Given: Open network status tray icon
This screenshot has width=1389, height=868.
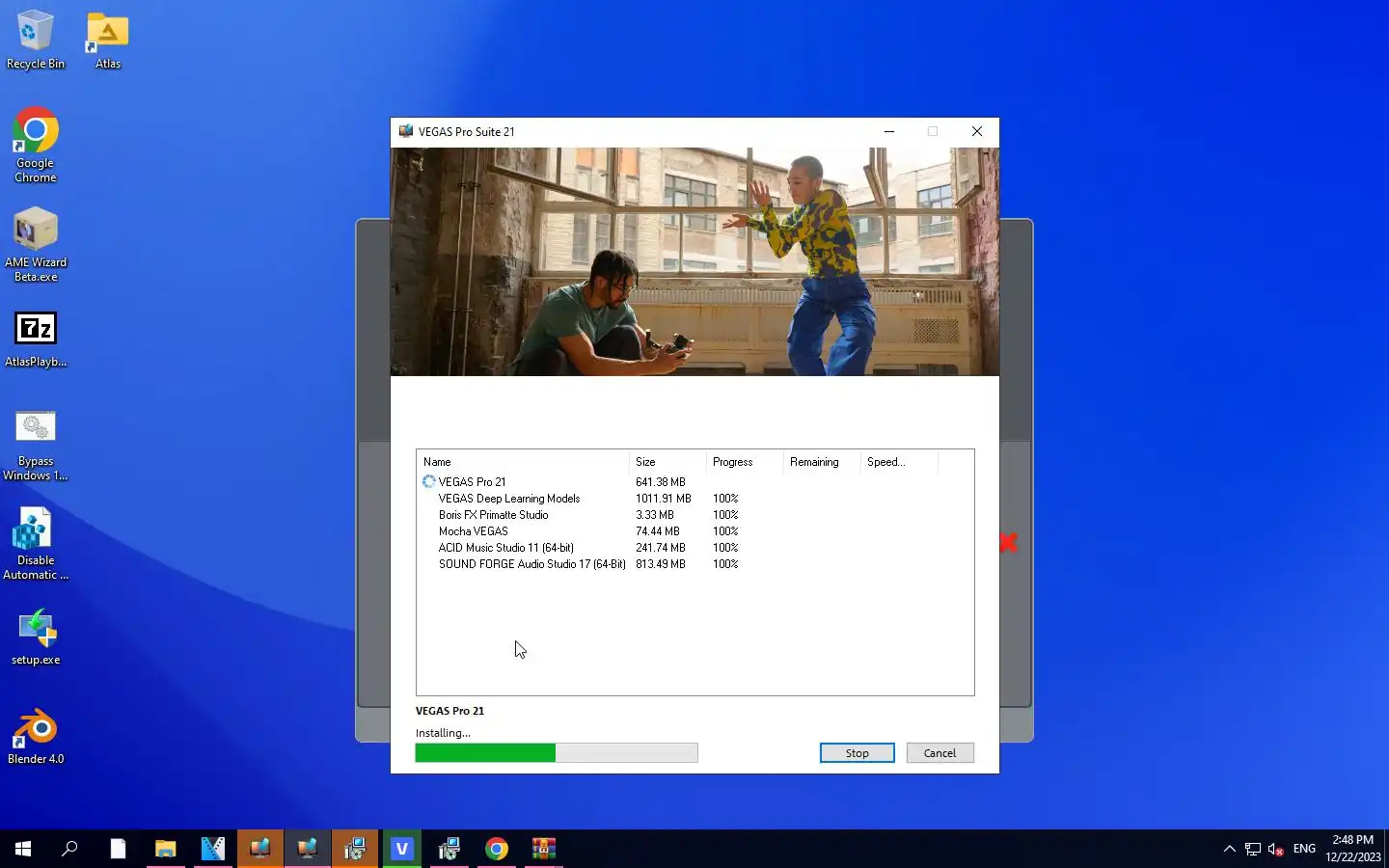Looking at the screenshot, I should pos(1252,849).
